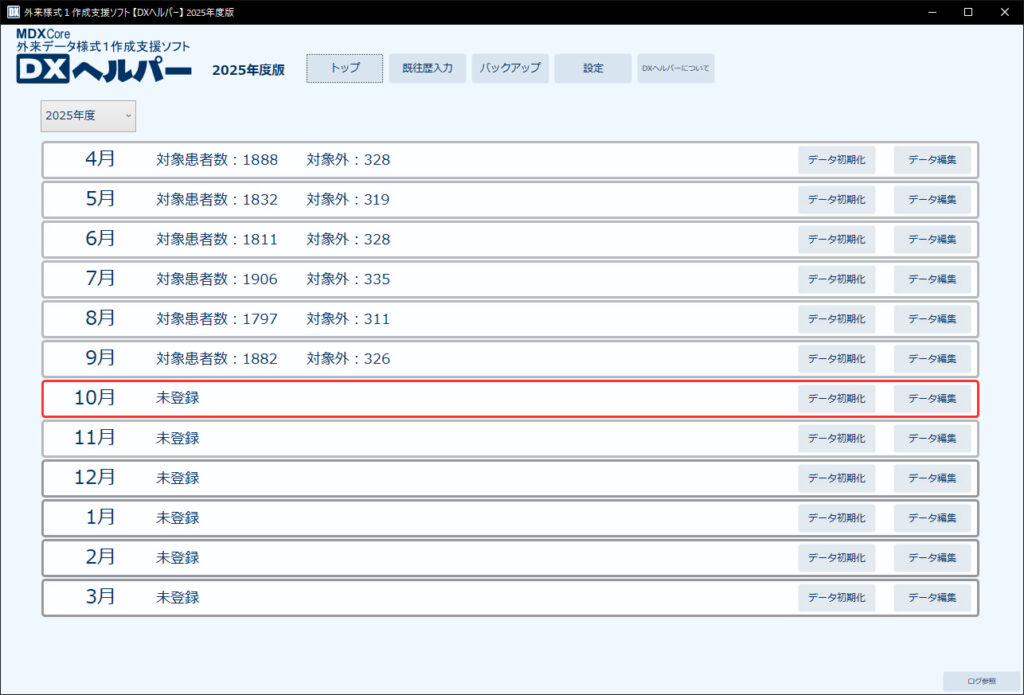Initialize data for 10月 row

click(x=836, y=399)
